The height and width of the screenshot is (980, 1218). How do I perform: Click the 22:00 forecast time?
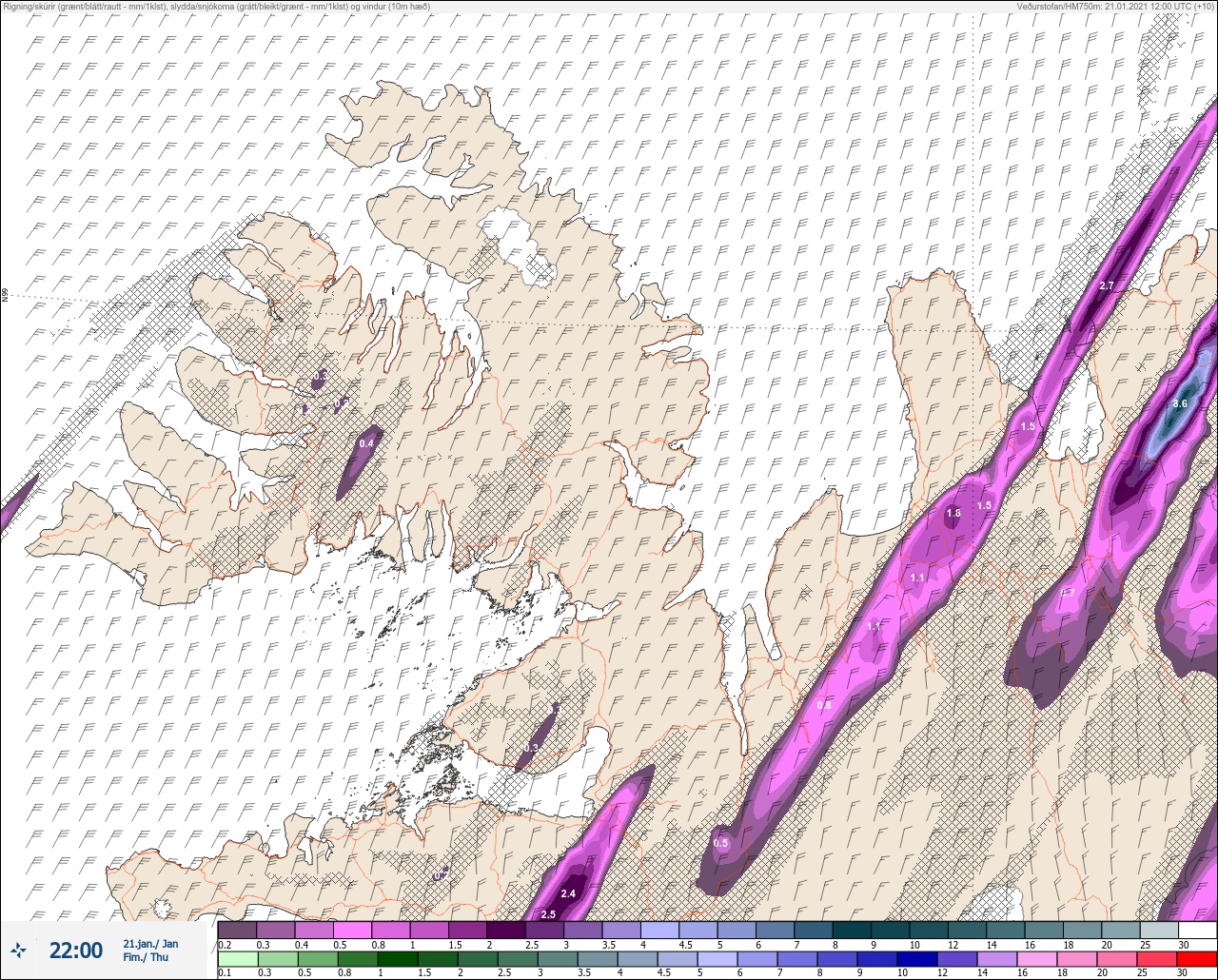pos(75,950)
